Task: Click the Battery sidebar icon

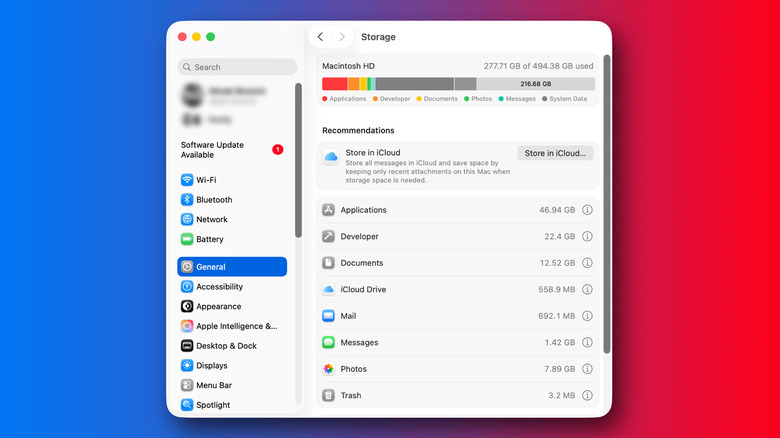Action: (187, 239)
